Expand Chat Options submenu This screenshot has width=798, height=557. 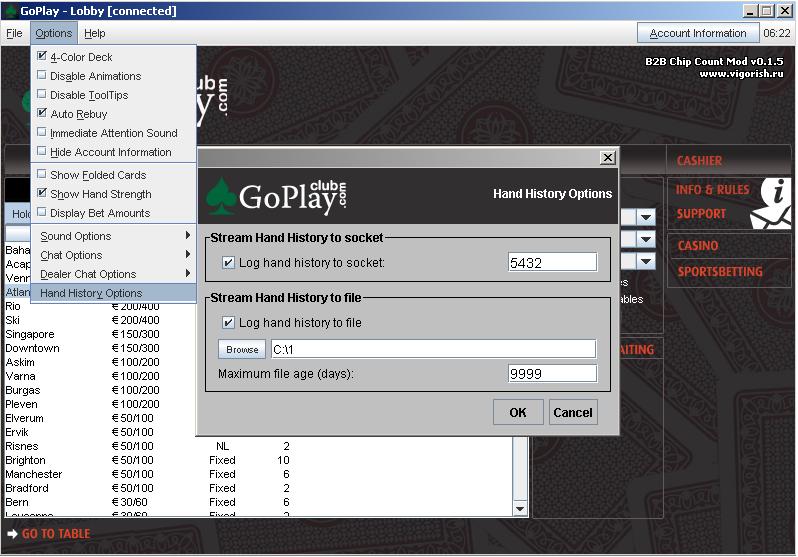tap(113, 255)
